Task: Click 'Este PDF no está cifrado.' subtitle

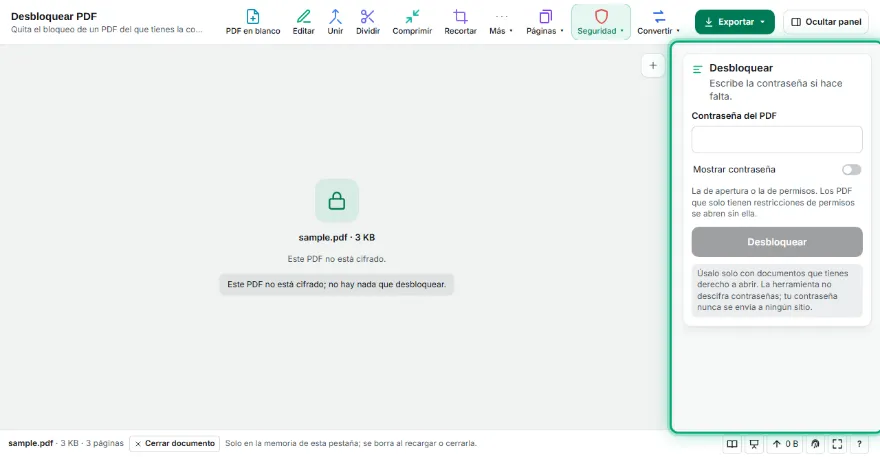Action: pos(337,259)
